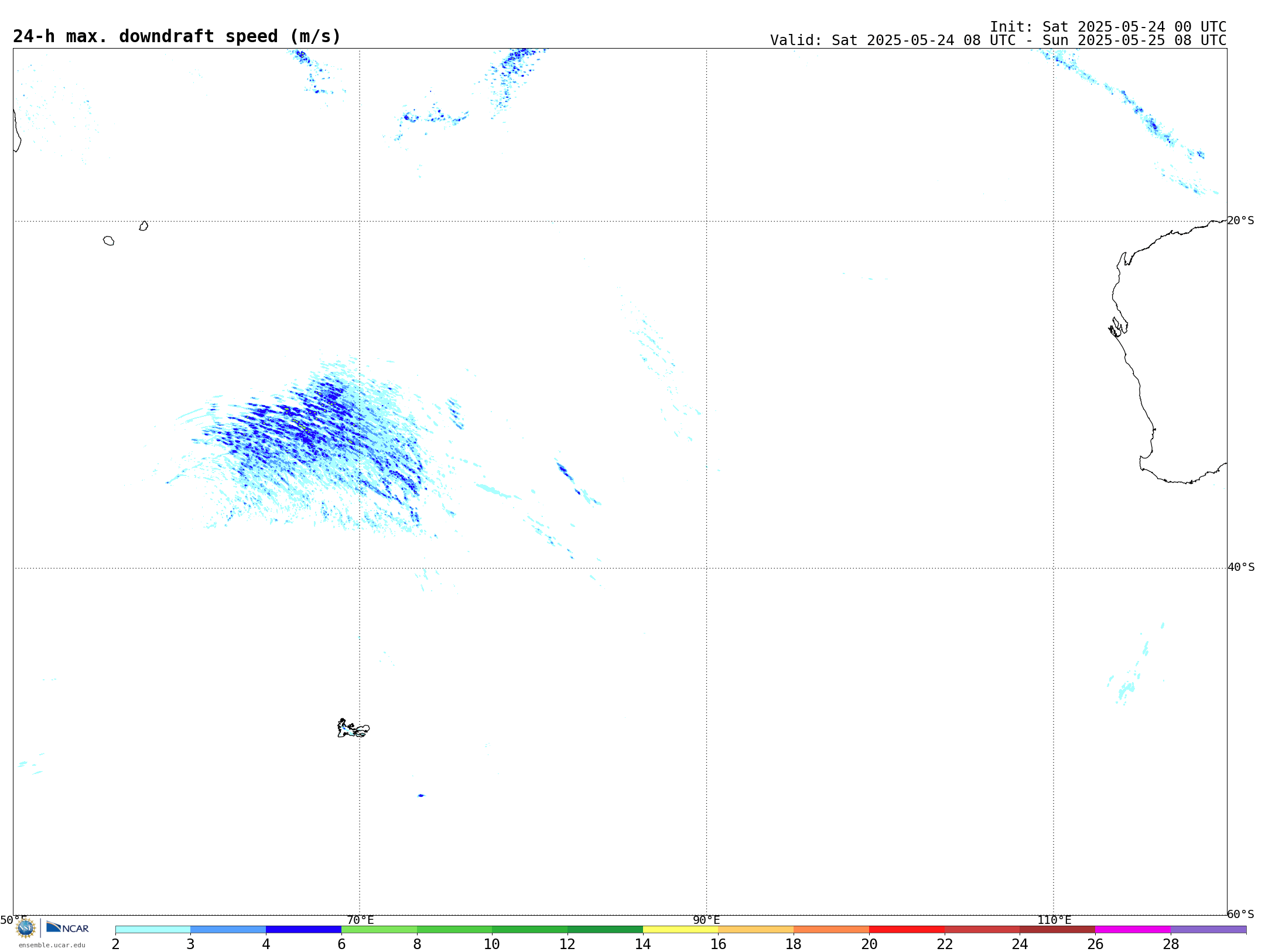Click the bright red 20–22 m/s swatch
Image resolution: width=1265 pixels, height=952 pixels.
click(x=907, y=930)
